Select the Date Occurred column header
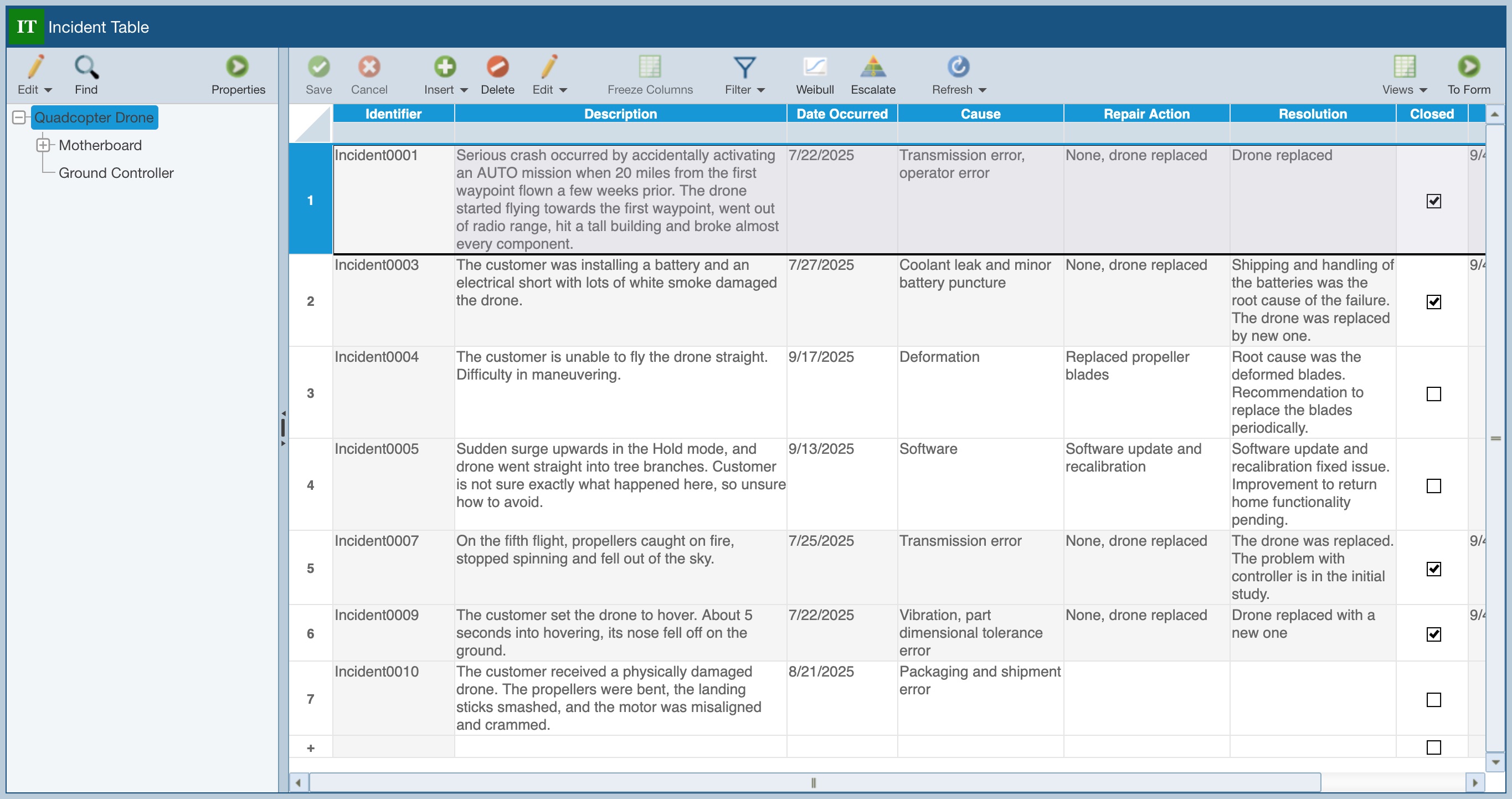 point(841,114)
